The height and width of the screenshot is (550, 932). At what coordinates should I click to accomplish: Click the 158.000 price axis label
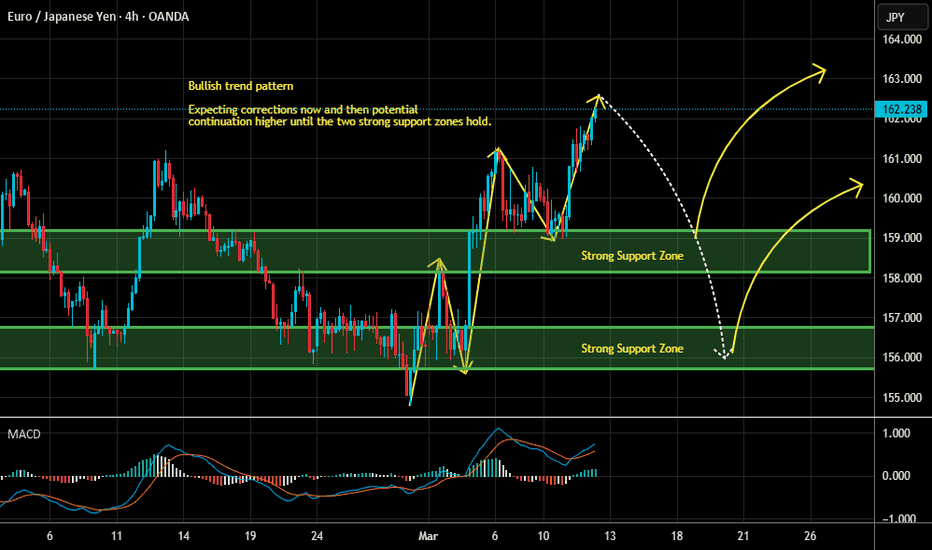click(902, 278)
